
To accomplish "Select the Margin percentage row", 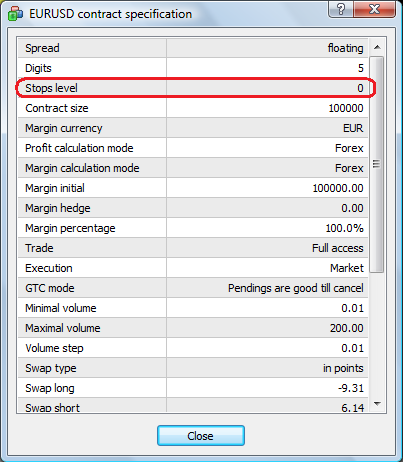I will point(193,228).
